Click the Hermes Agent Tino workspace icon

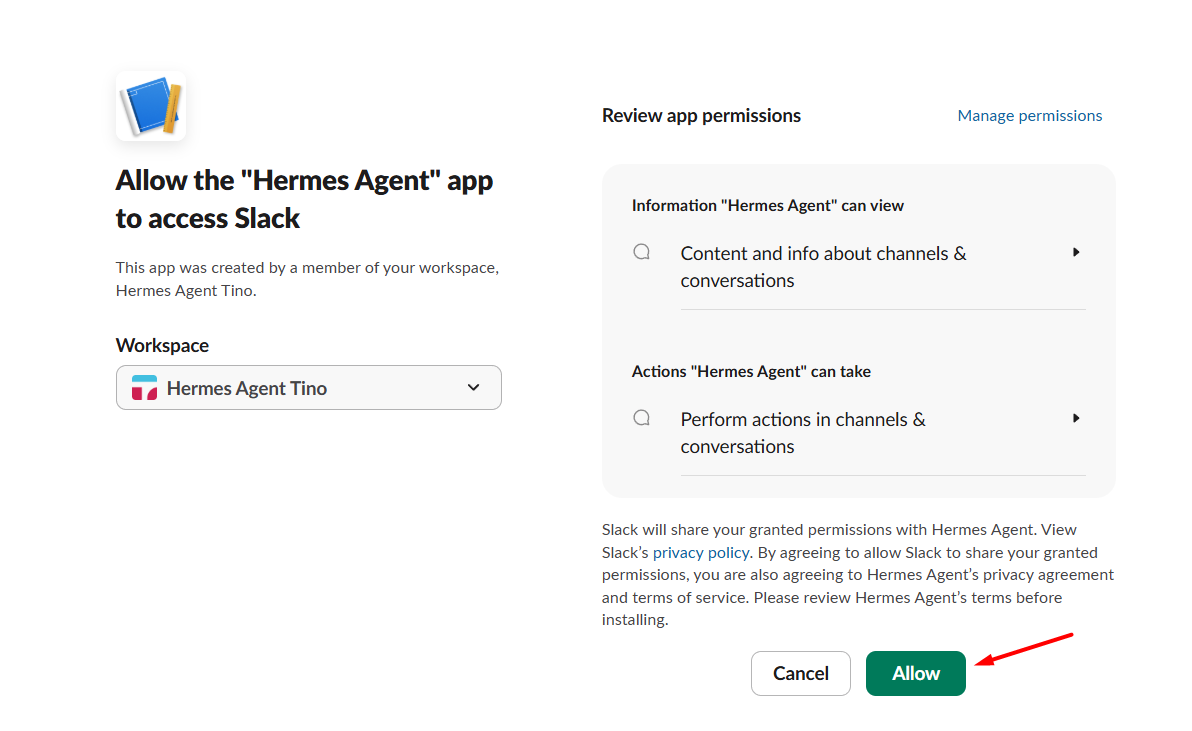click(x=144, y=388)
